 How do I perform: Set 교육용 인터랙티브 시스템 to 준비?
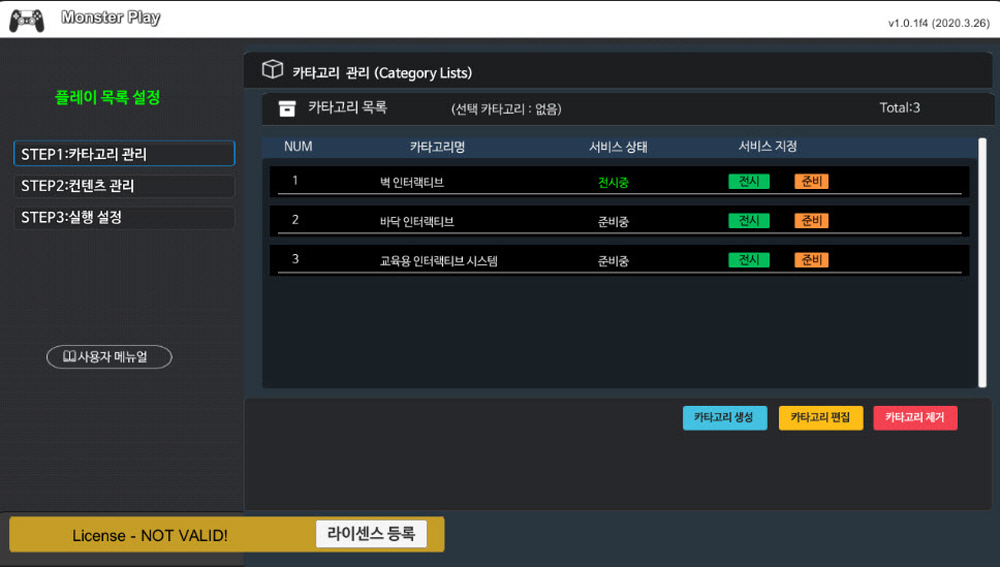811,260
